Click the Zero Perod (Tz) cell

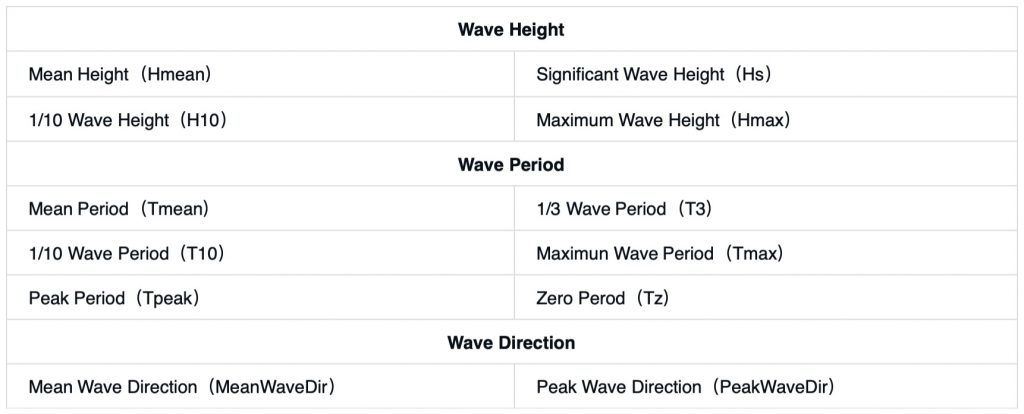[602, 298]
